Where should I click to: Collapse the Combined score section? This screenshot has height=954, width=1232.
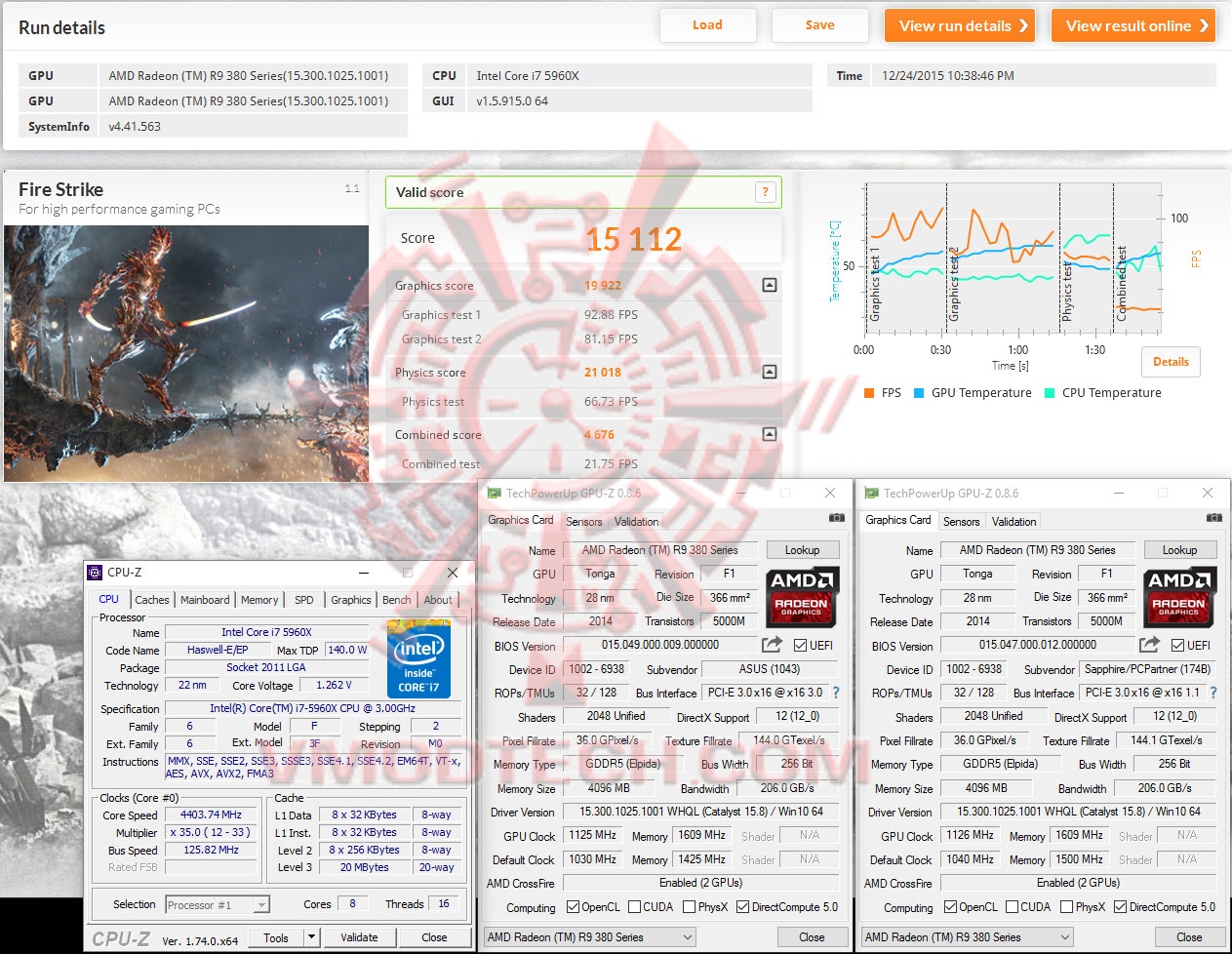coord(770,434)
